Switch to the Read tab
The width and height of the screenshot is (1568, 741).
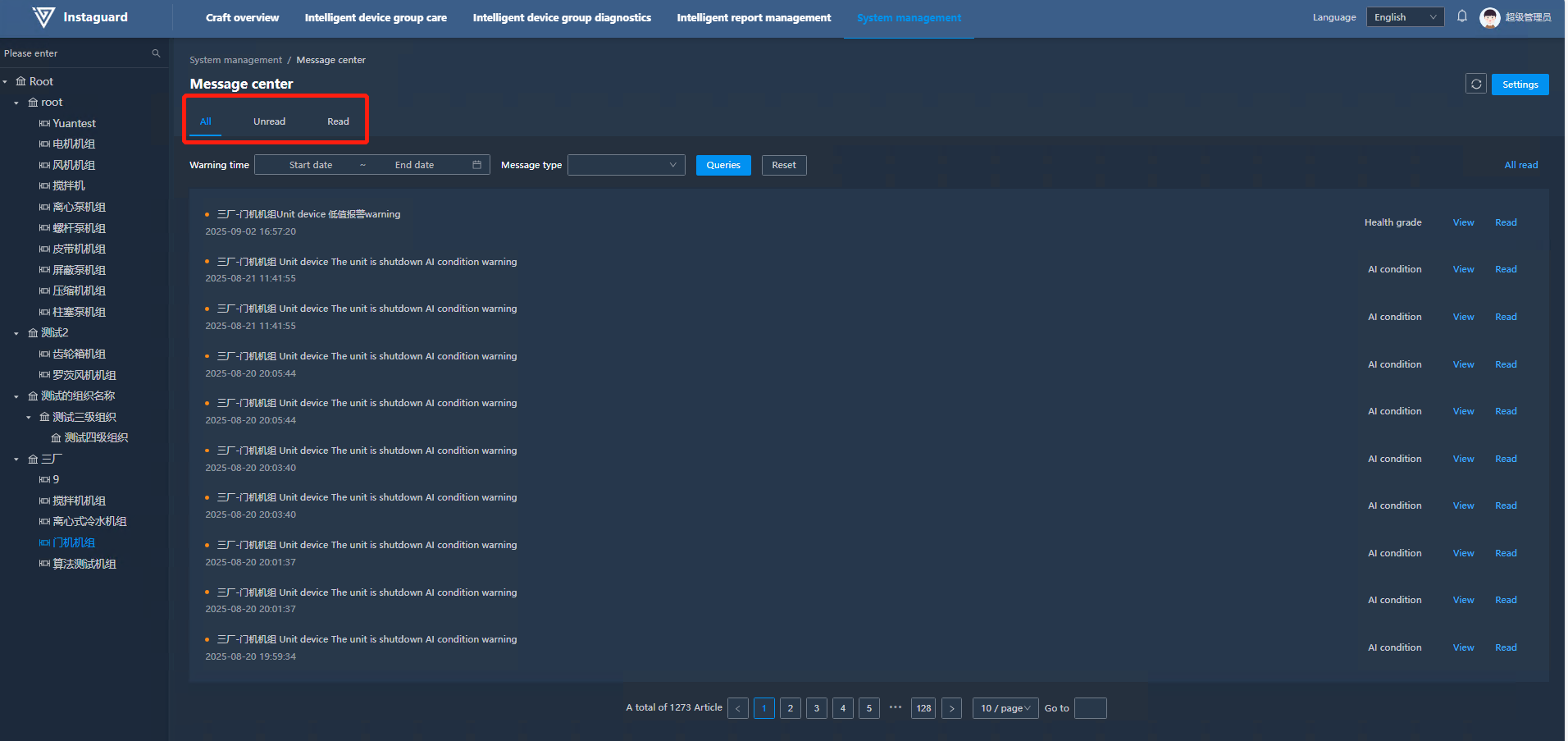click(338, 121)
